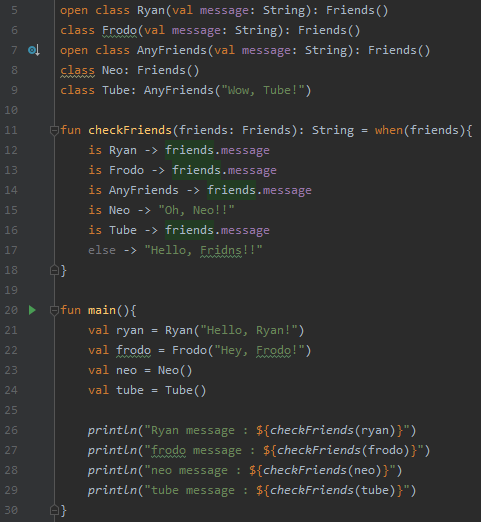This screenshot has width=481, height=522.
Task: Click the AnyFriends class name on line 7
Action: [x=172, y=50]
